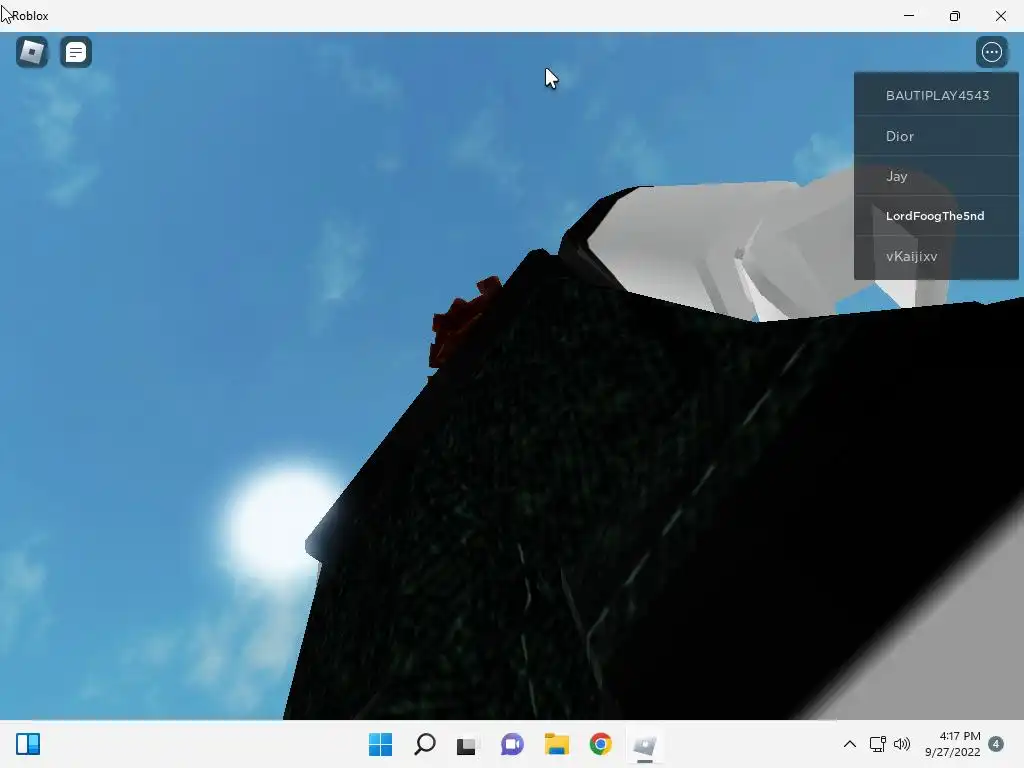Select player LordFoogThe5nd in the list
The width and height of the screenshot is (1024, 768).
[936, 216]
